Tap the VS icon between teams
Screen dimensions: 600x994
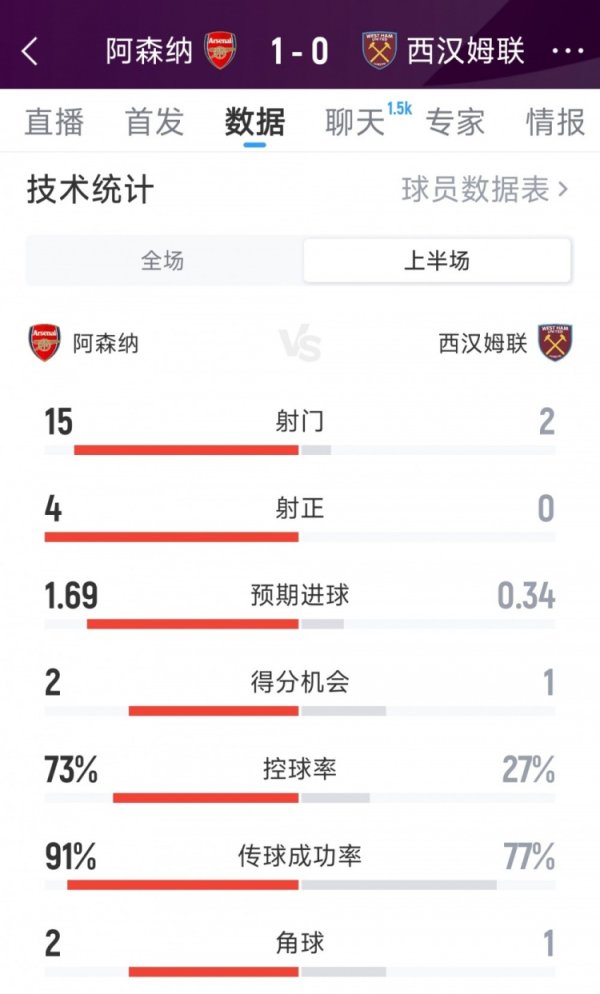(300, 345)
